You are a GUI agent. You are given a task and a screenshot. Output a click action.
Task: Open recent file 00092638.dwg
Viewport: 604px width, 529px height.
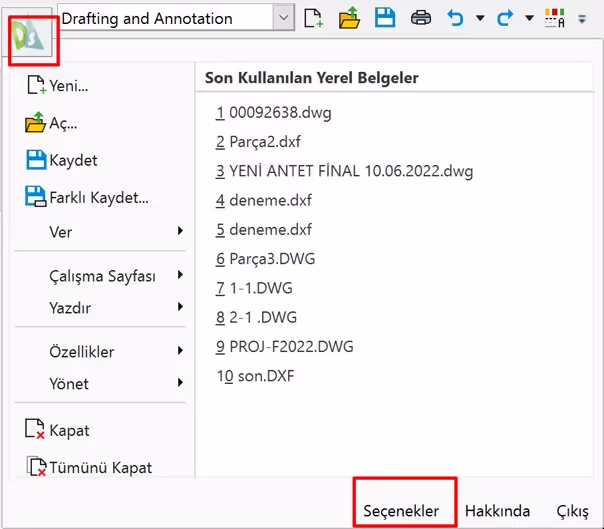click(x=273, y=113)
